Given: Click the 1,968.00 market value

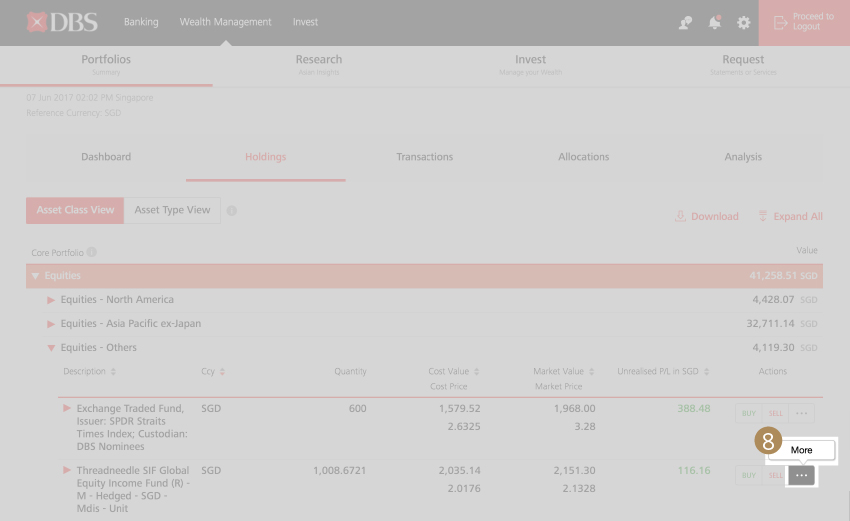Looking at the screenshot, I should point(574,409).
